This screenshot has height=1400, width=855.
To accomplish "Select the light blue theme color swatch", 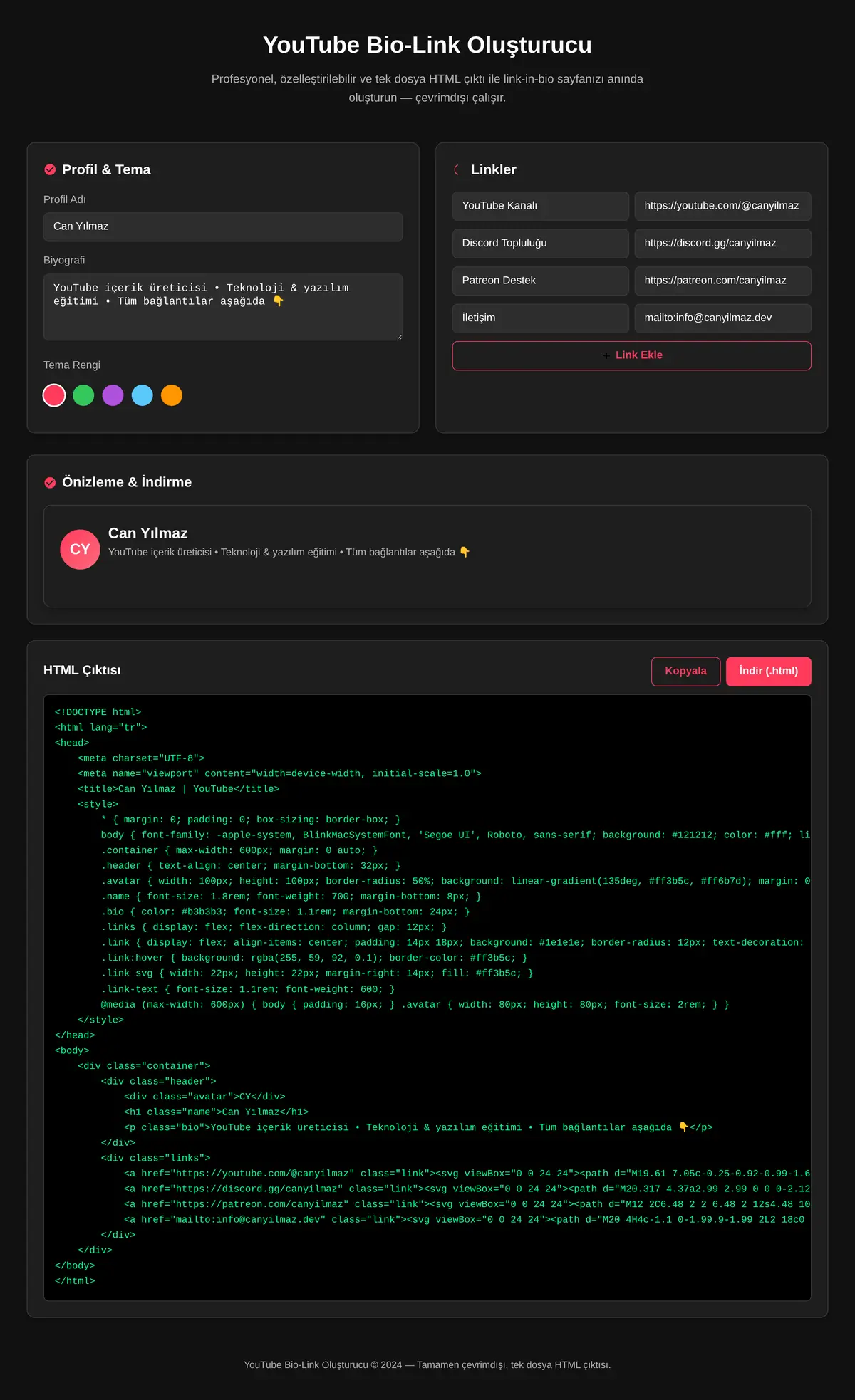I will (x=142, y=395).
